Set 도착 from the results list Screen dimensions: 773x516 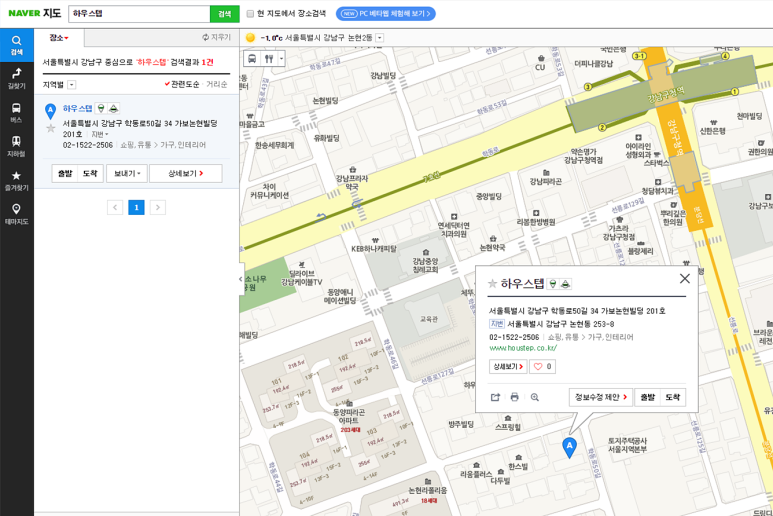click(x=90, y=173)
